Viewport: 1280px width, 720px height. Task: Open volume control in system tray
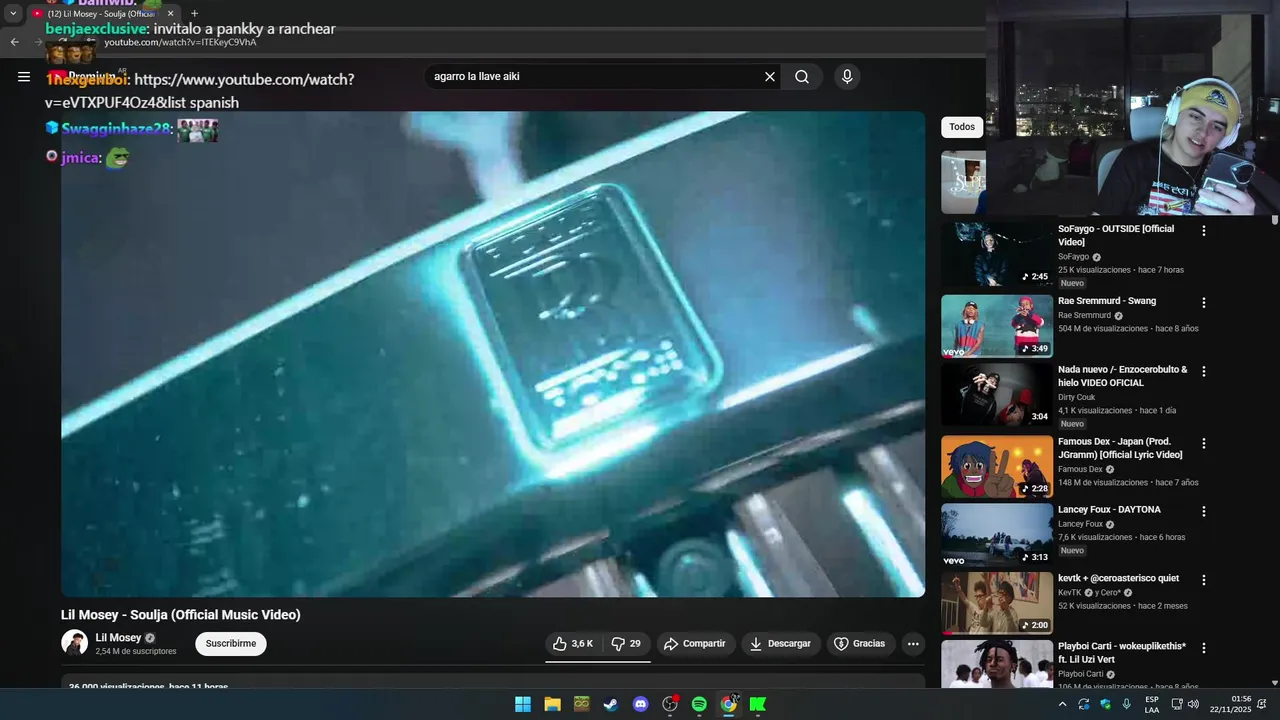coord(1193,704)
